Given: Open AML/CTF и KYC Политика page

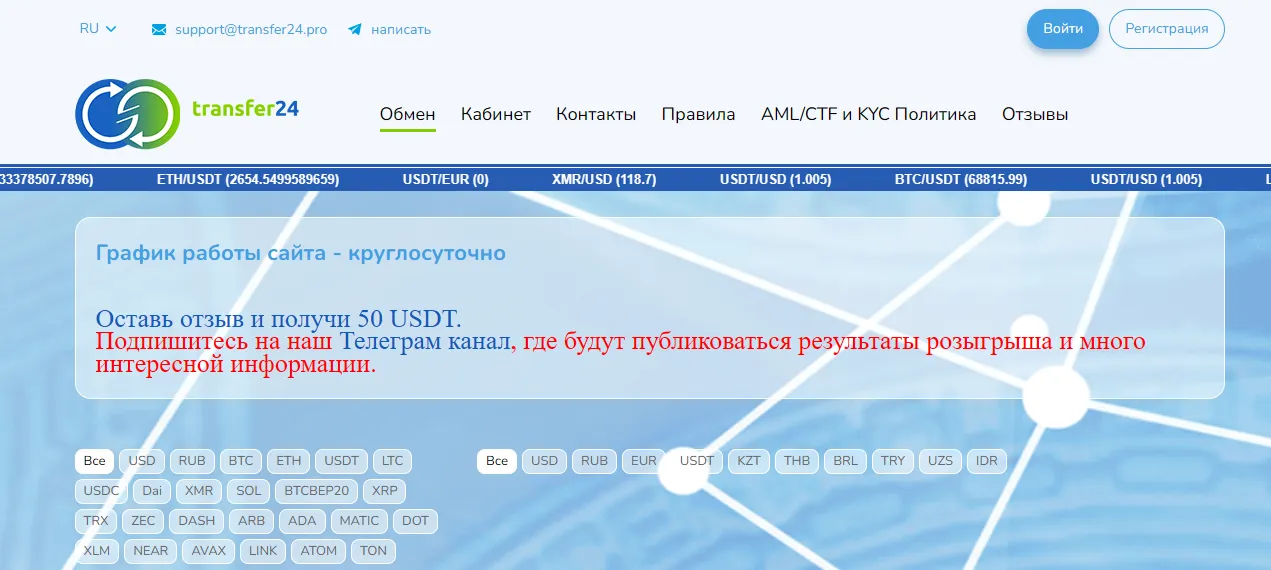Looking at the screenshot, I should 869,114.
